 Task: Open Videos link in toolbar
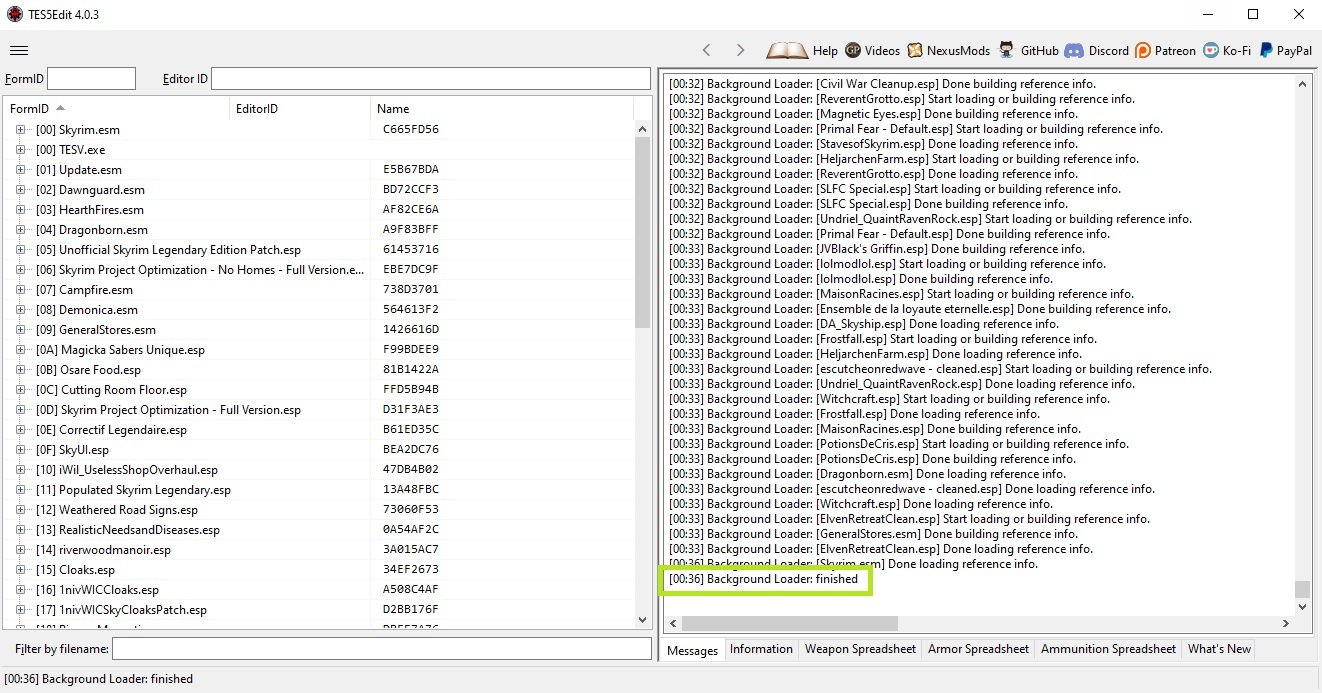point(872,50)
